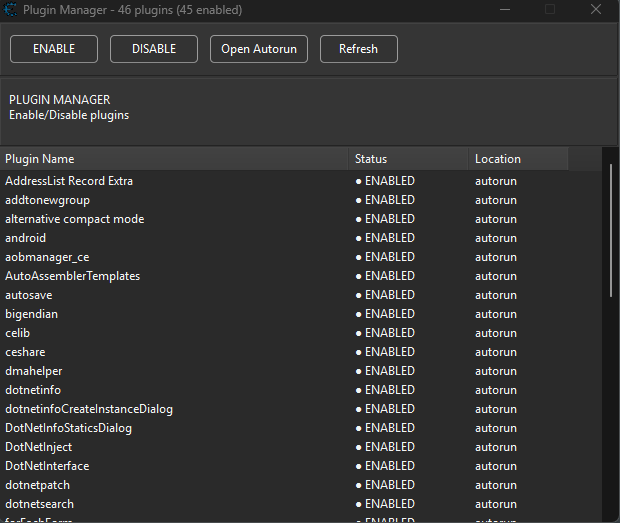The width and height of the screenshot is (620, 523).
Task: Sort by Plugin Name column header
Action: tap(174, 159)
